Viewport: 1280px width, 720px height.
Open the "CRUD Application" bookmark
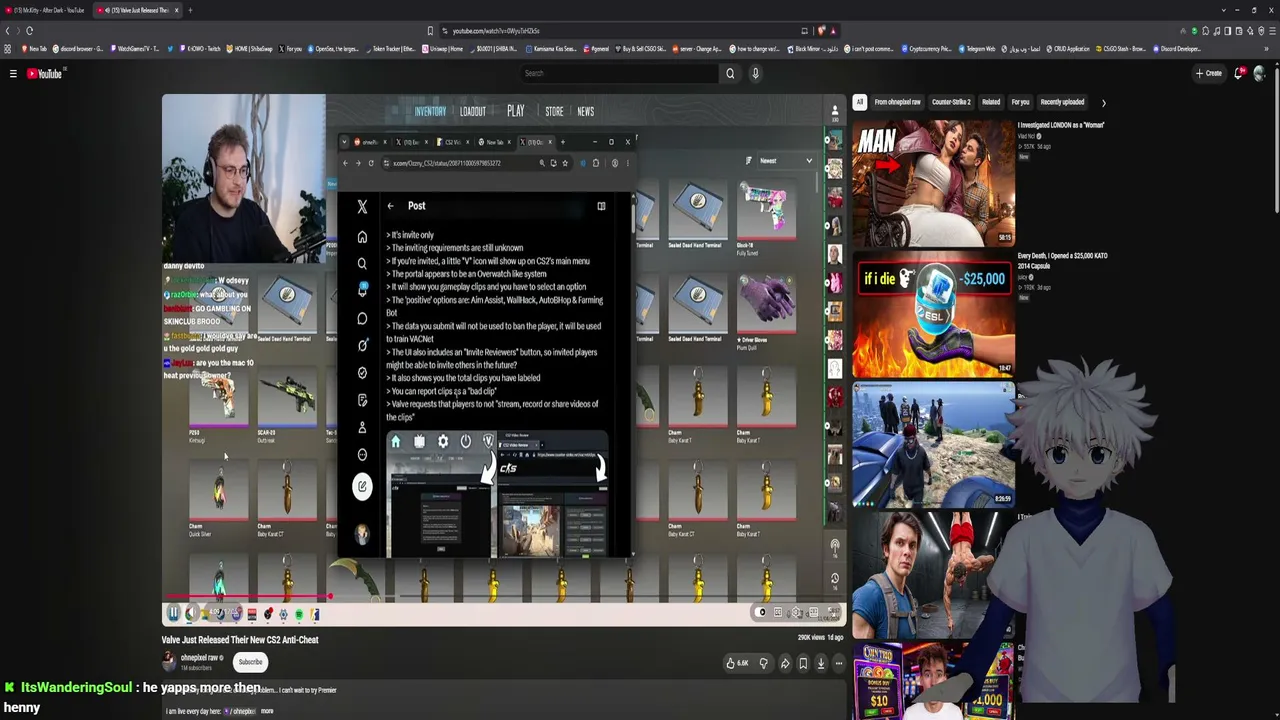click(x=1066, y=48)
